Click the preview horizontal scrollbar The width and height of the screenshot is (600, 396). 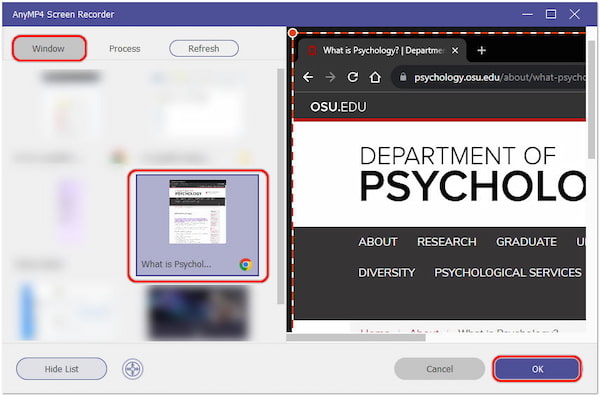click(x=355, y=337)
